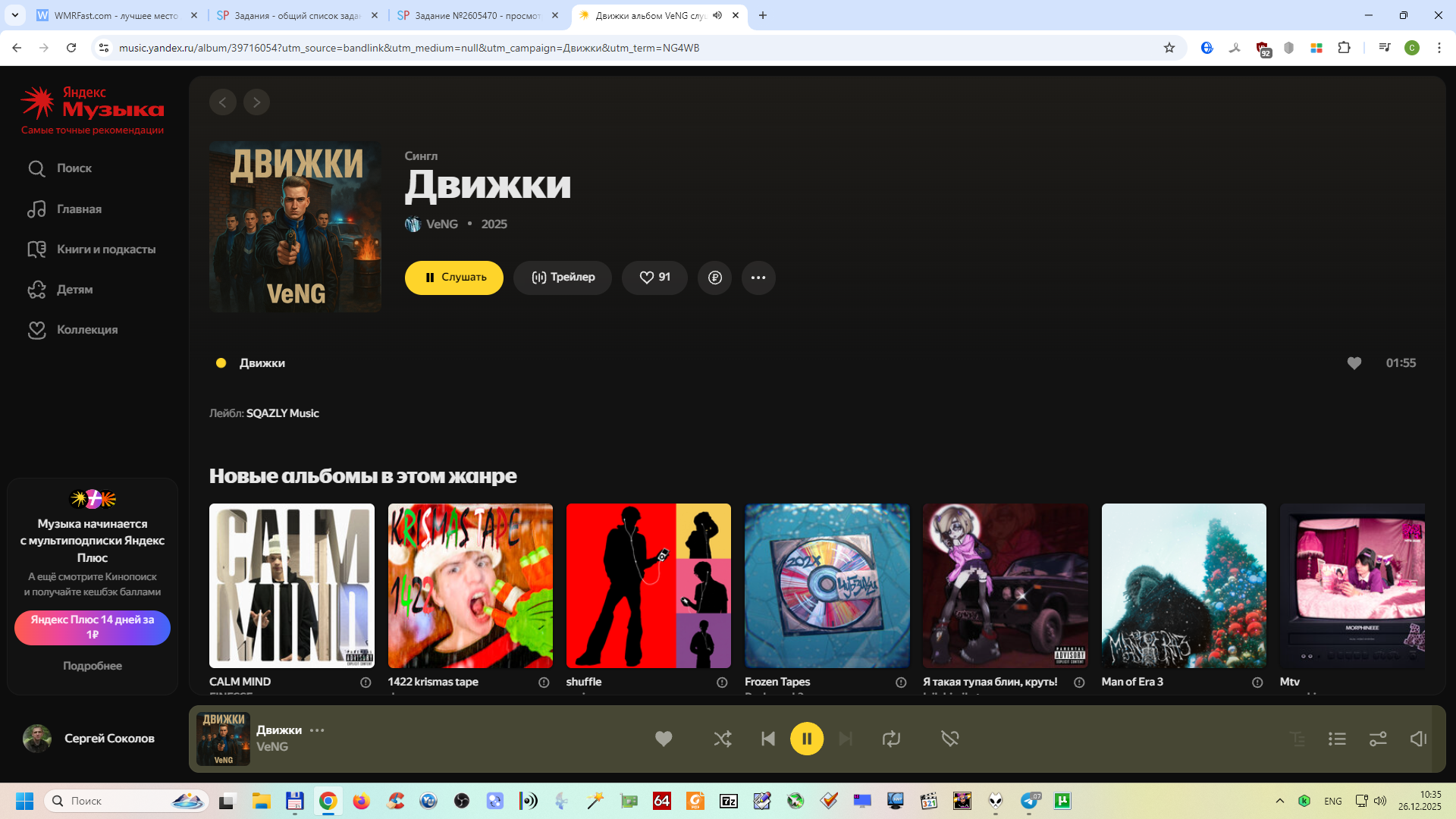Open album three-dots more menu
The image size is (1456, 819).
point(758,278)
